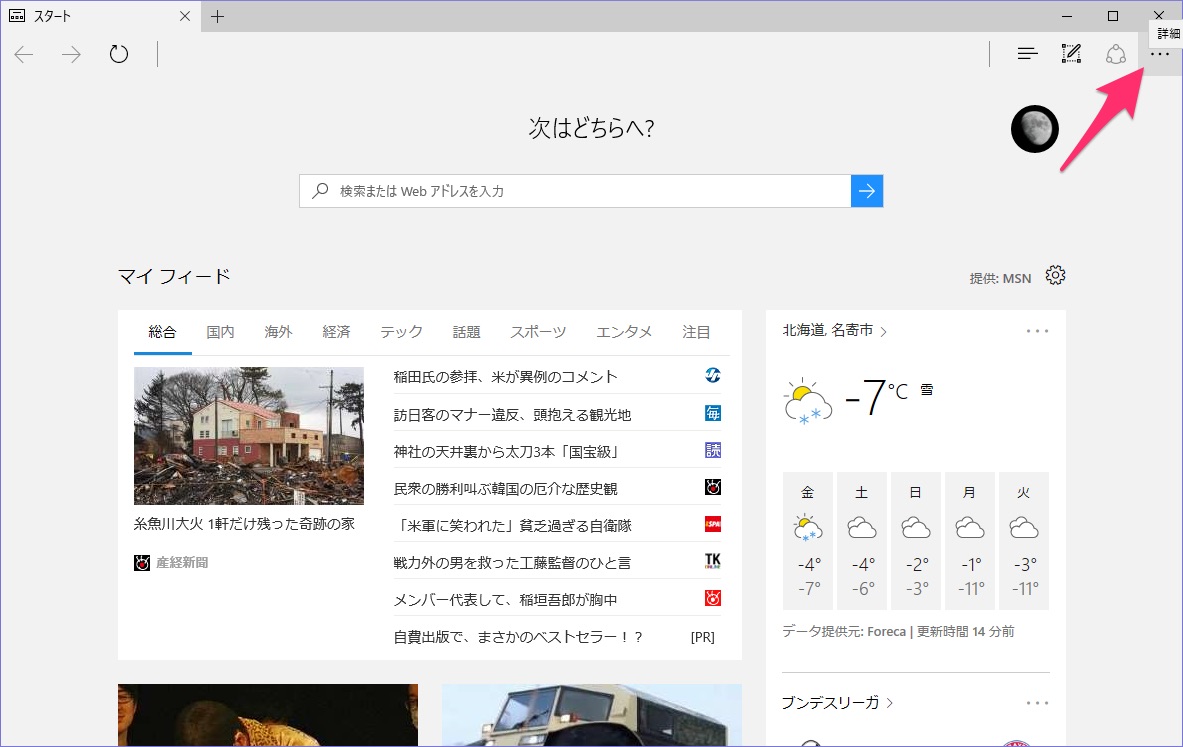Open a new tab with plus button
1183x747 pixels.
tap(217, 16)
